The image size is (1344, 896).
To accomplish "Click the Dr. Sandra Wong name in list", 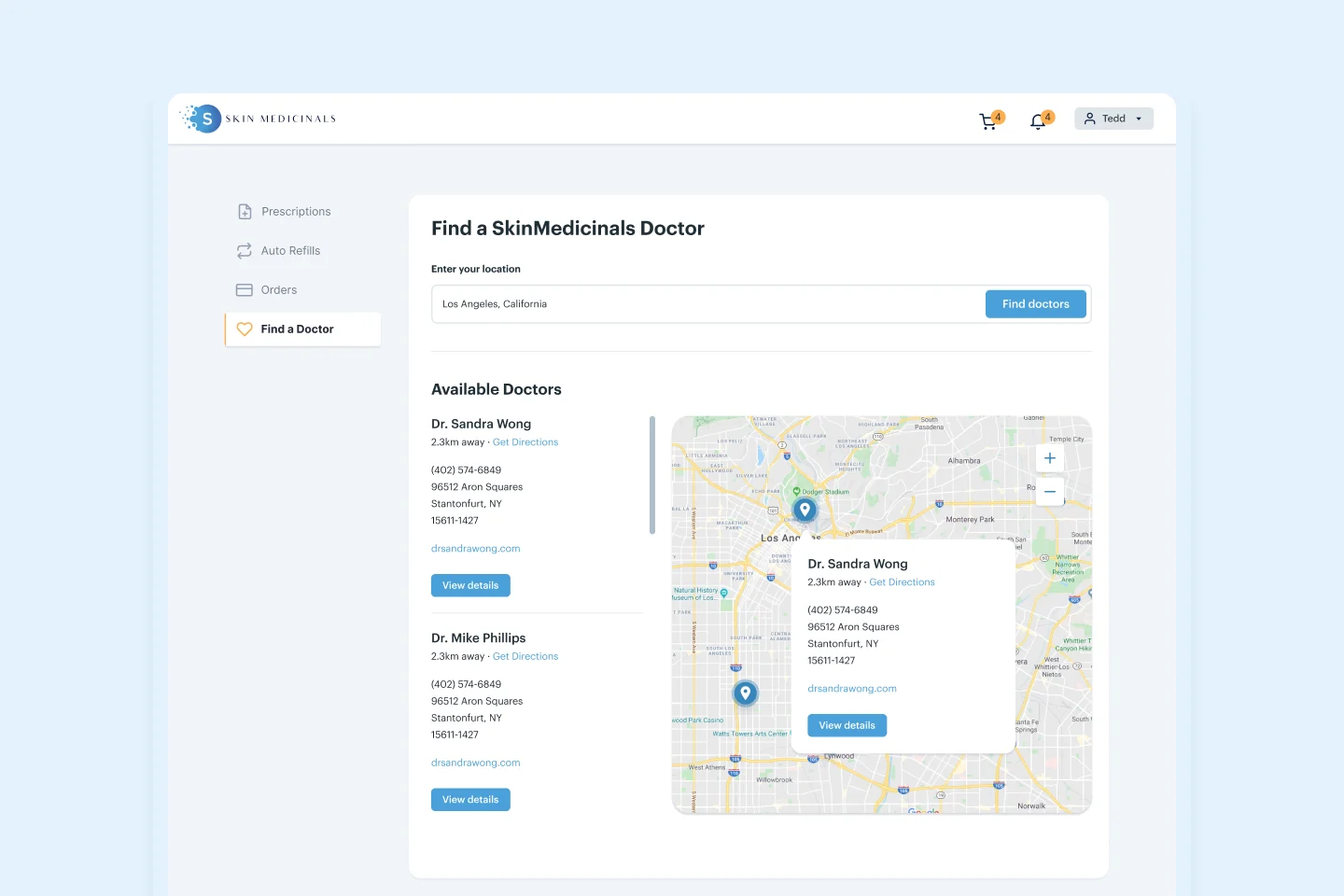I will [x=482, y=424].
